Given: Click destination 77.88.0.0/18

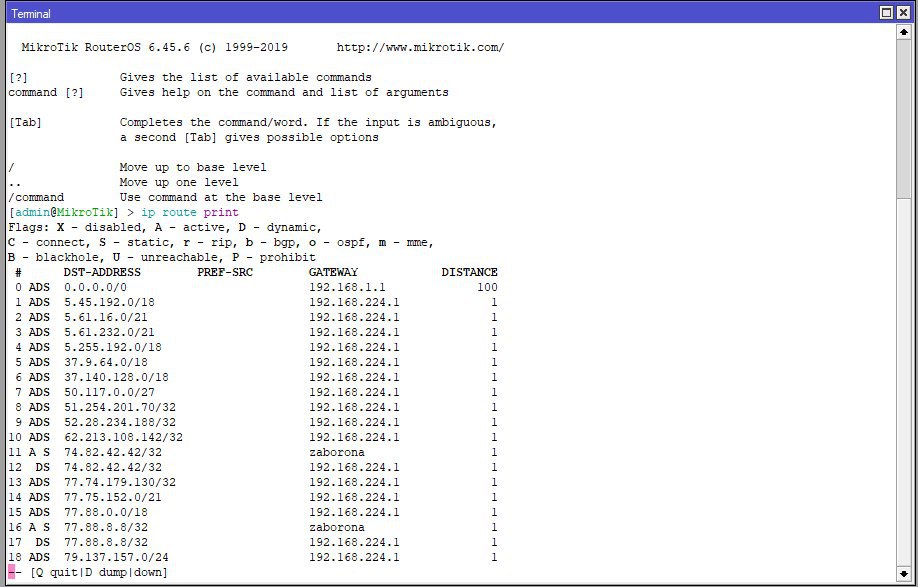Looking at the screenshot, I should point(105,512).
